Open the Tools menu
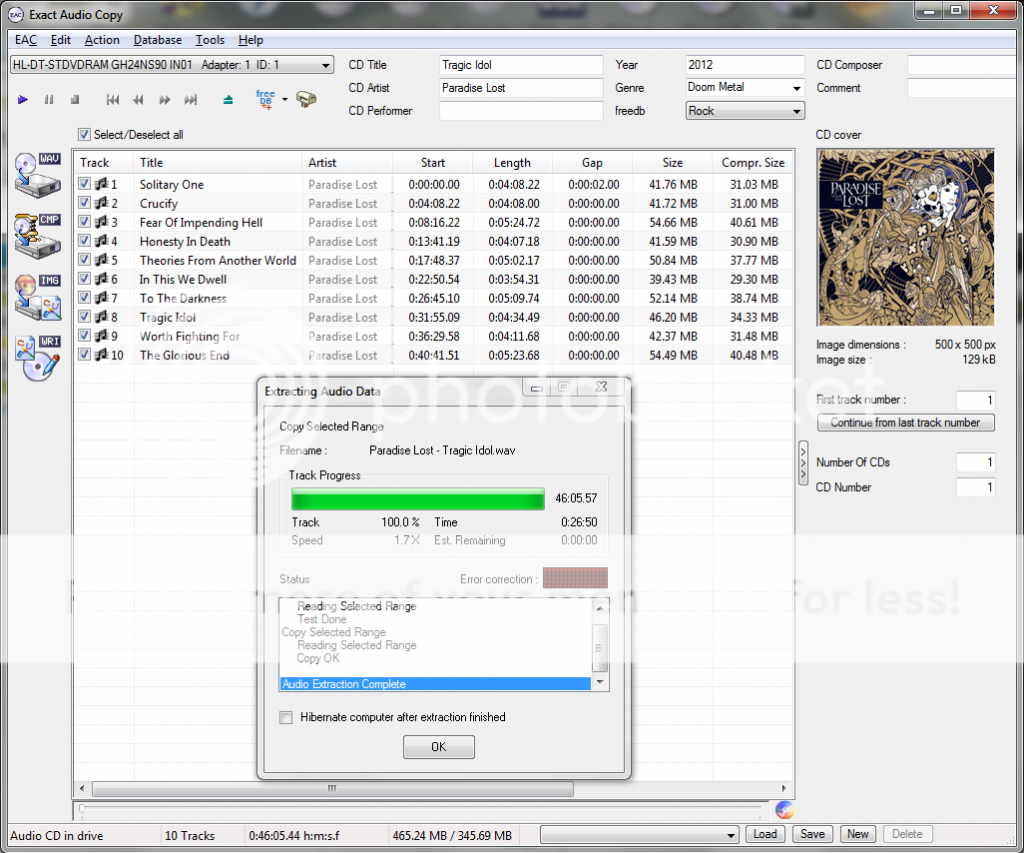 pos(210,40)
